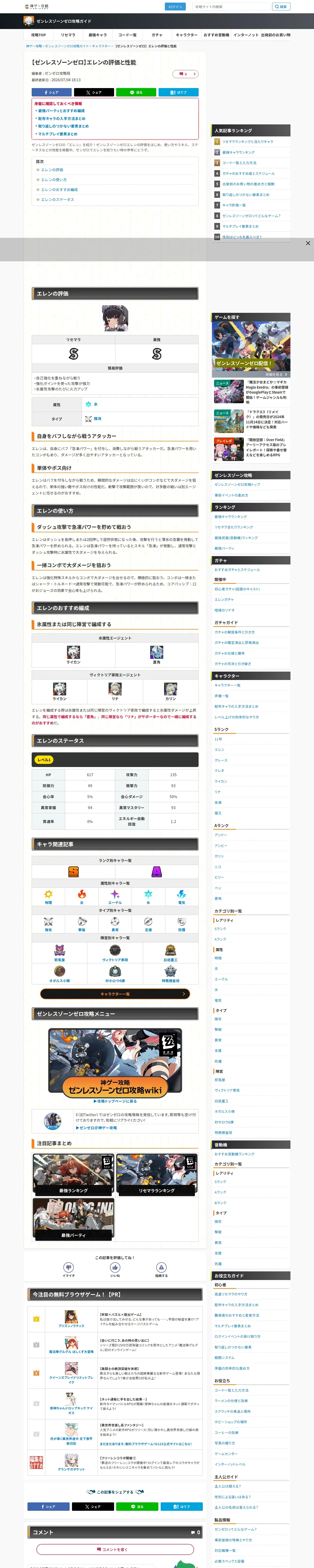
Task: Open the A rank character list icon
Action: point(157,872)
